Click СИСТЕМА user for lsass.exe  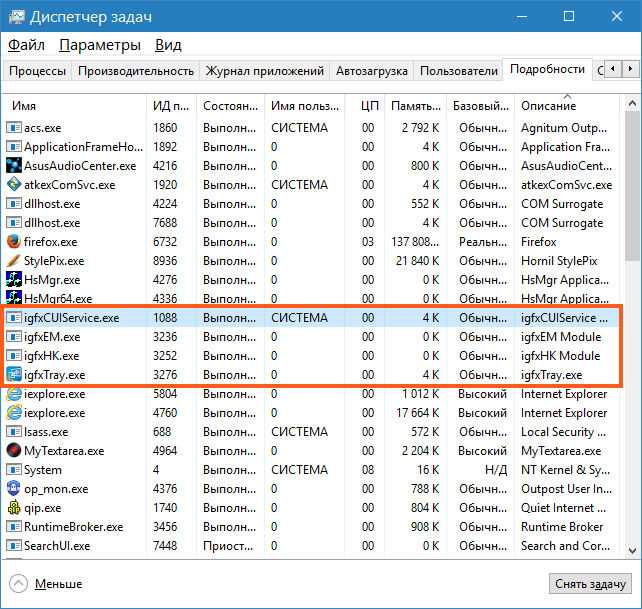coord(299,432)
